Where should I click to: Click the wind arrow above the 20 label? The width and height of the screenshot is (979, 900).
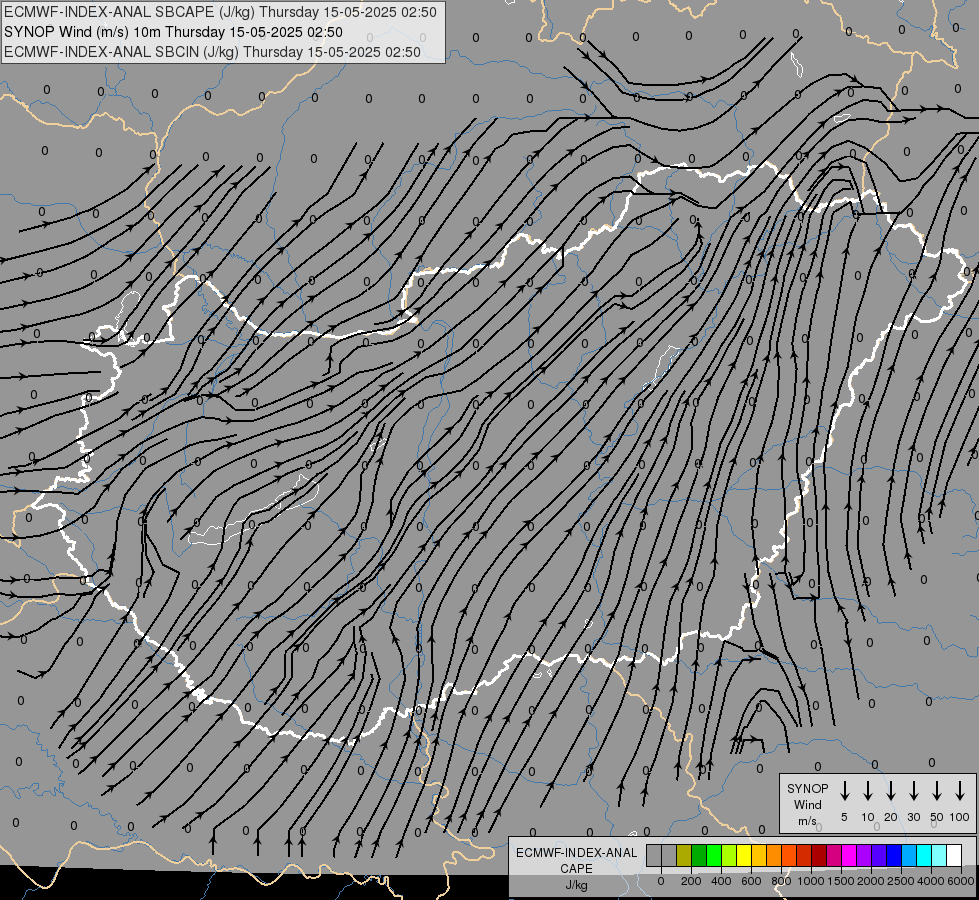(x=891, y=791)
